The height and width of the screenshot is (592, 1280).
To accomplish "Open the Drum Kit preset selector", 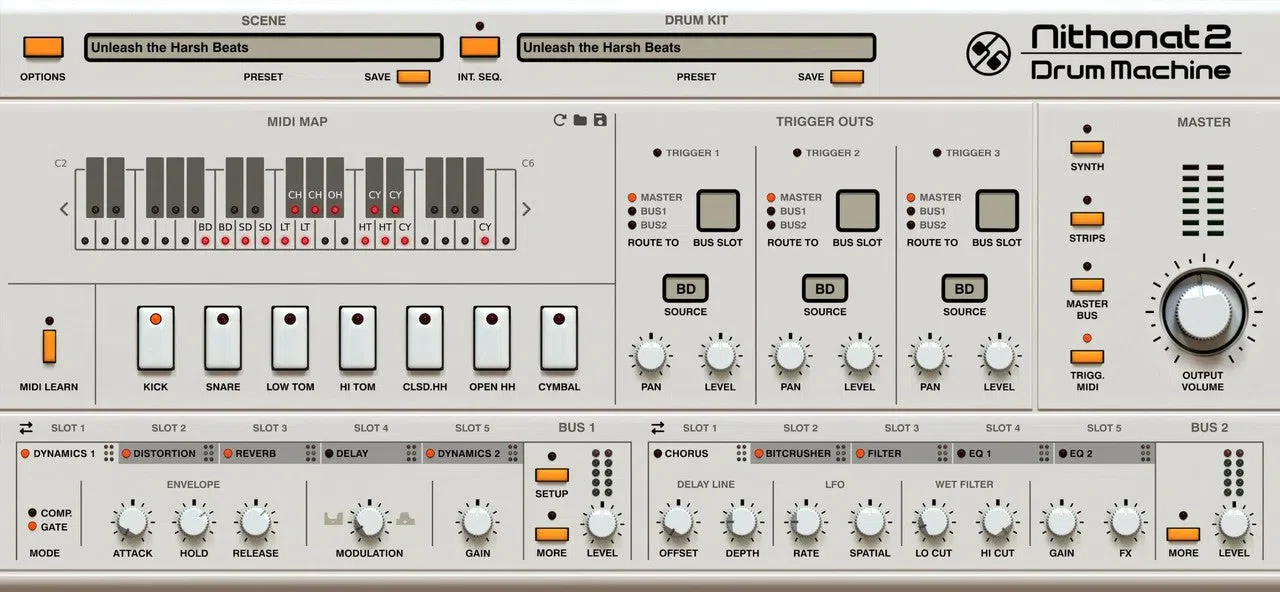I will click(696, 48).
